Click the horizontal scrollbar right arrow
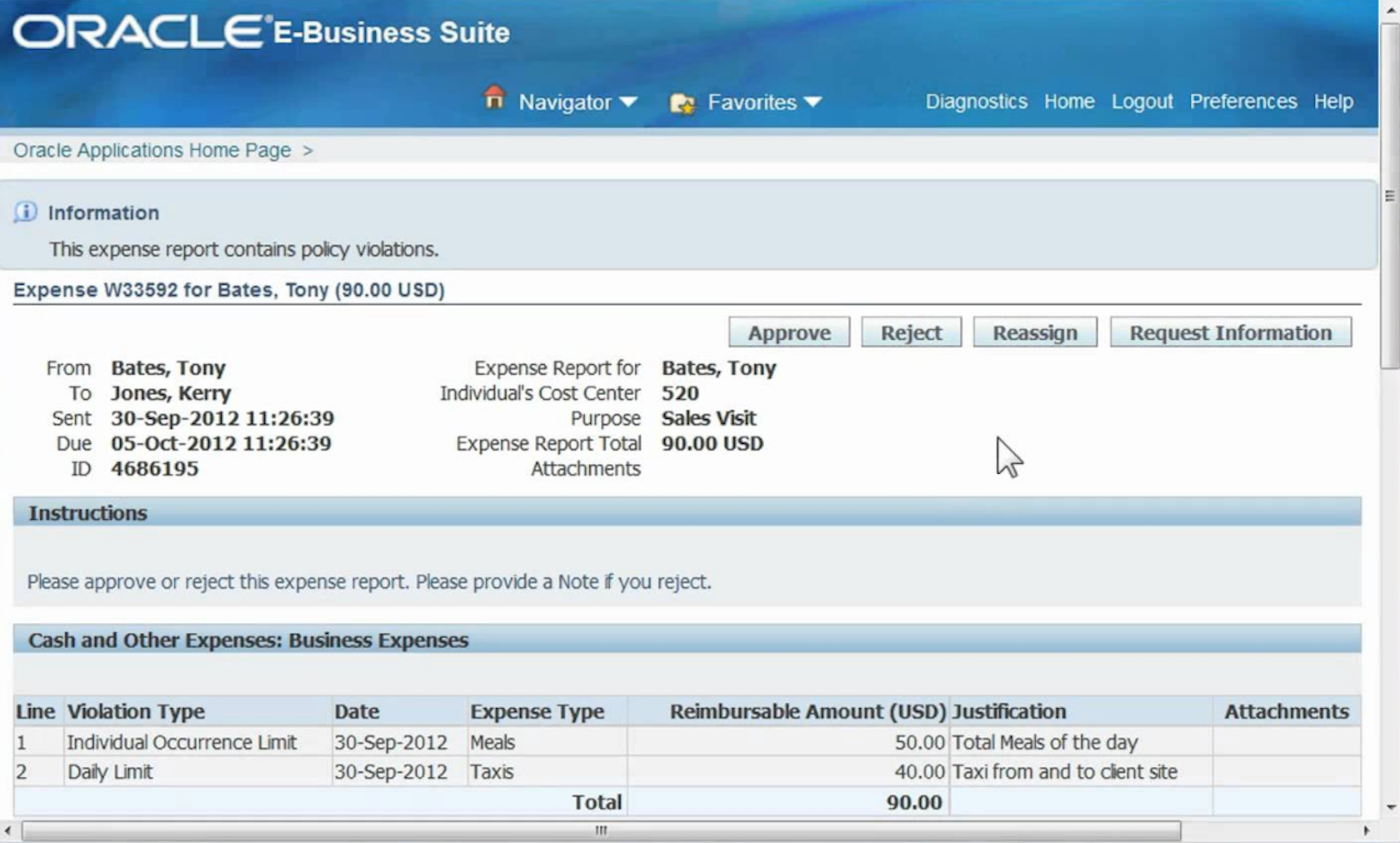1400x843 pixels. coord(1366,831)
